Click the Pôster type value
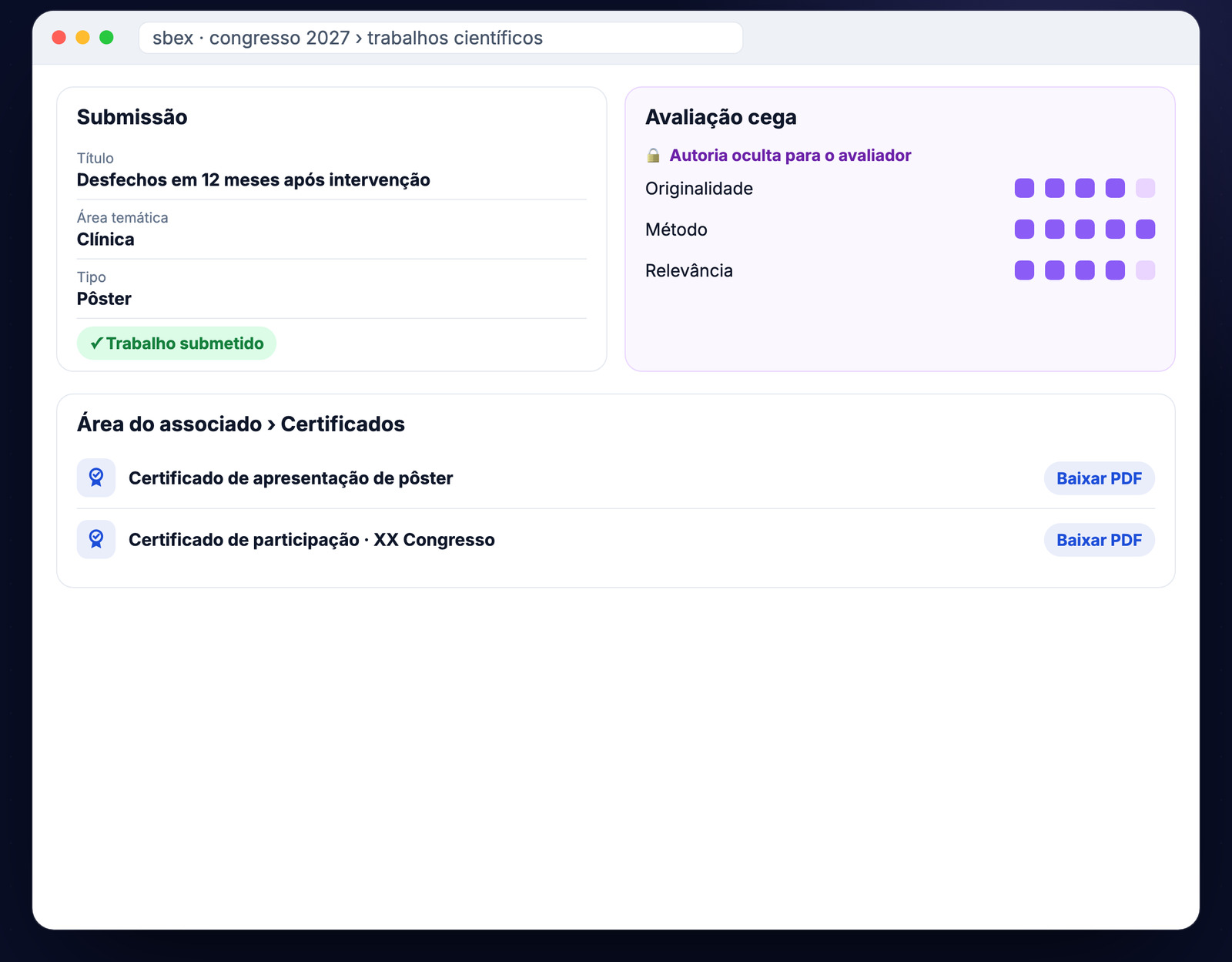 (x=104, y=298)
